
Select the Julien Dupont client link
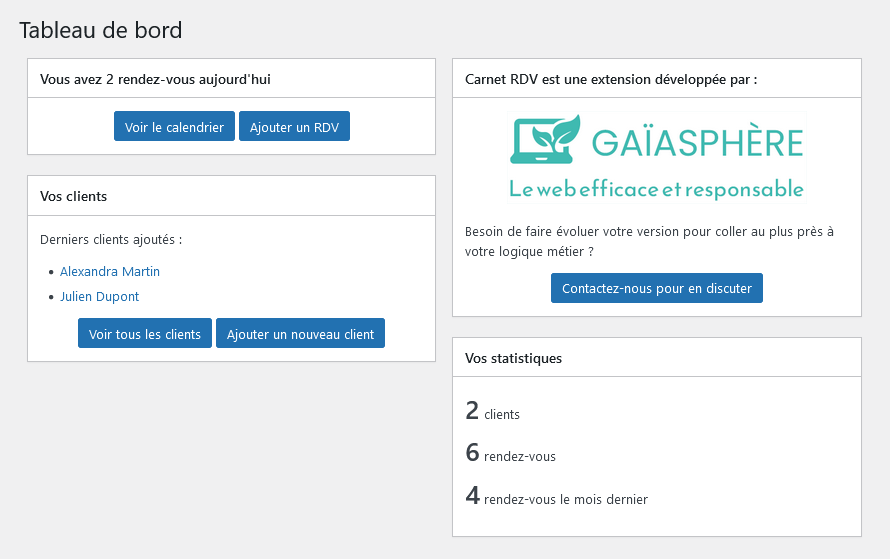coord(99,296)
